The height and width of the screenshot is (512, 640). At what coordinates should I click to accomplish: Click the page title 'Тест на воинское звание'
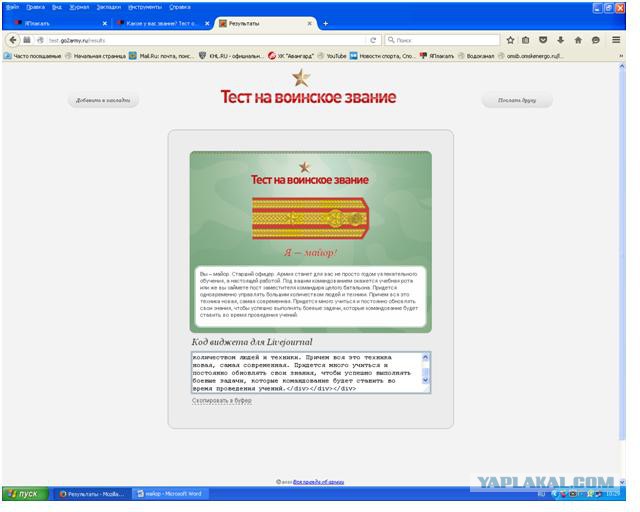tap(308, 97)
